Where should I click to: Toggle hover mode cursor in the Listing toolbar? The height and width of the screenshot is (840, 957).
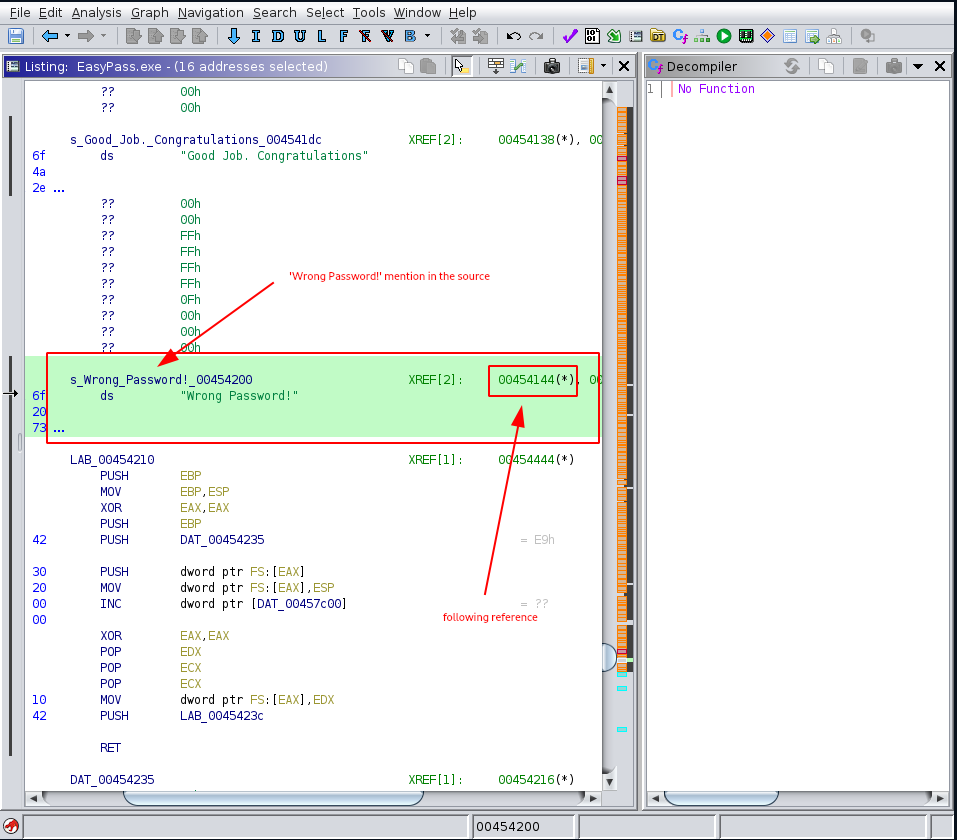(x=460, y=66)
